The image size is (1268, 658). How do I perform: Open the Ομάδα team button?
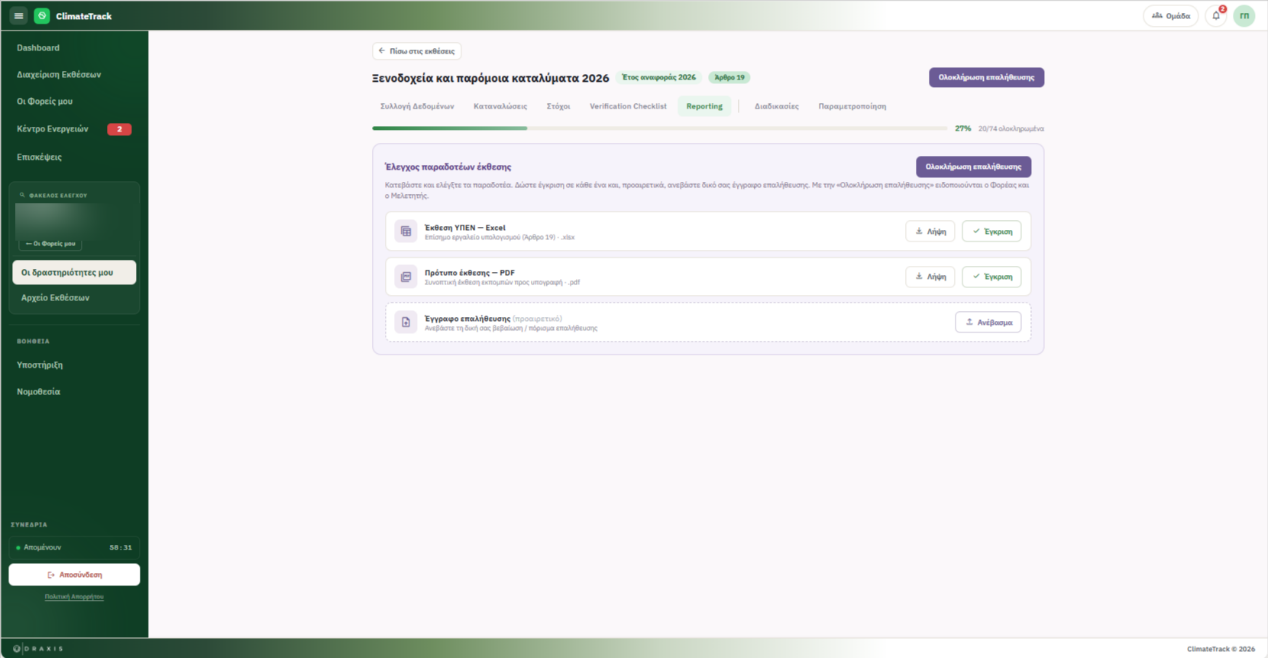[x=1171, y=16]
